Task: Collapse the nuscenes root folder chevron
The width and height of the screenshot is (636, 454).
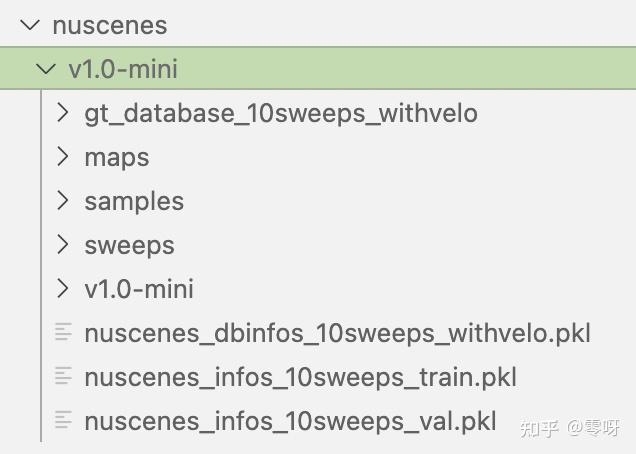Action: tap(30, 25)
